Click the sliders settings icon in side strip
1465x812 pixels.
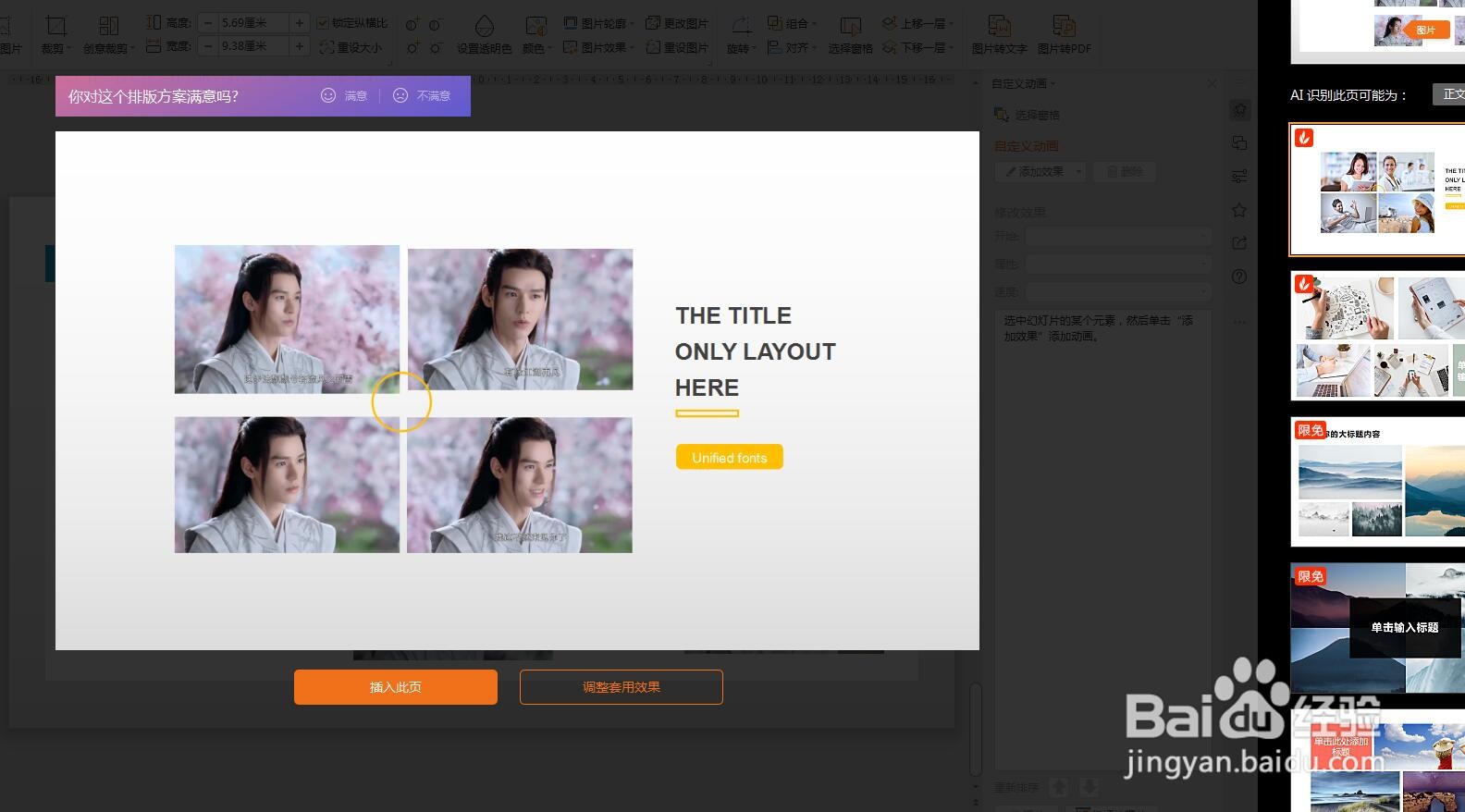1240,177
